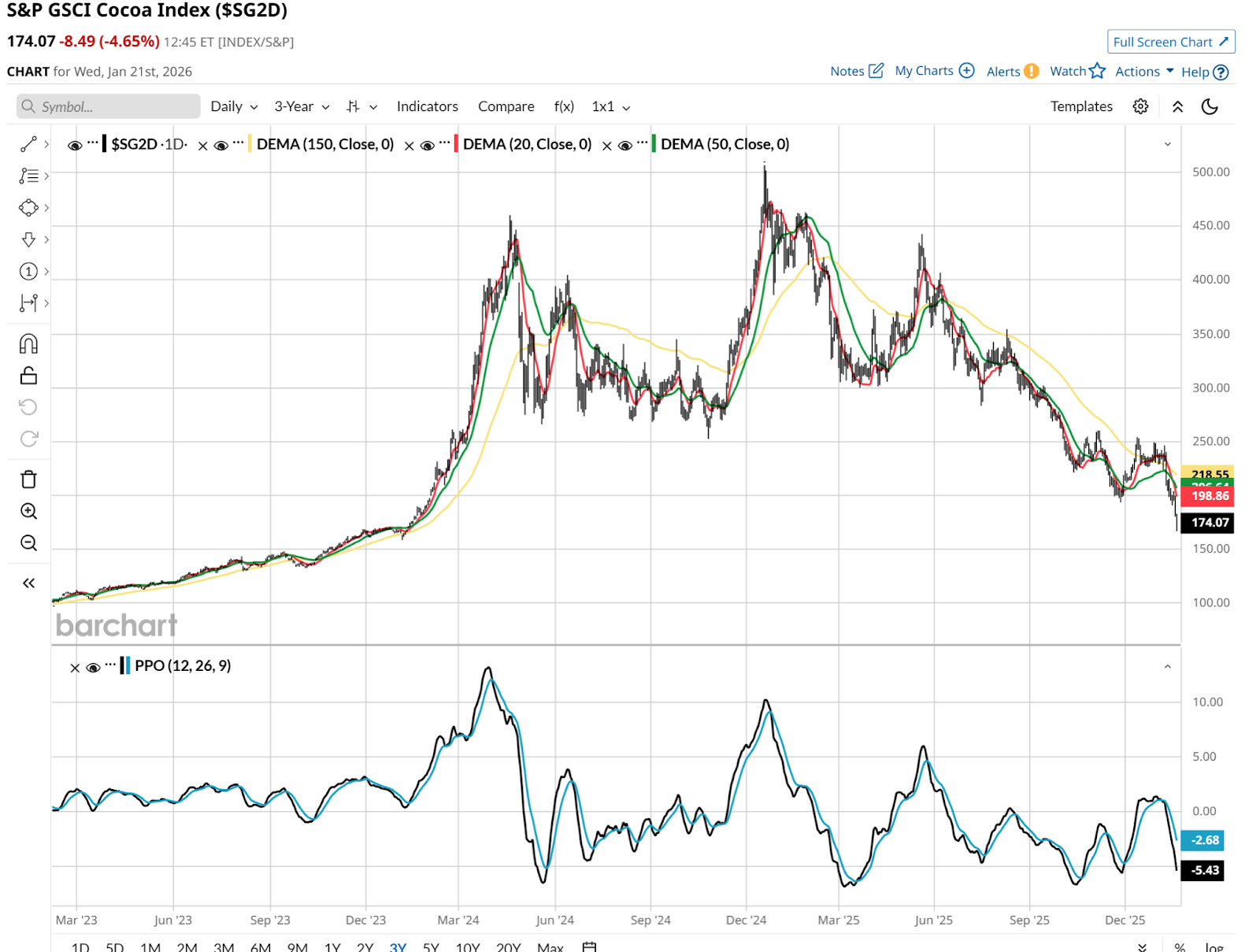Remove the PPO (12, 26, 9) indicator

pyautogui.click(x=75, y=668)
